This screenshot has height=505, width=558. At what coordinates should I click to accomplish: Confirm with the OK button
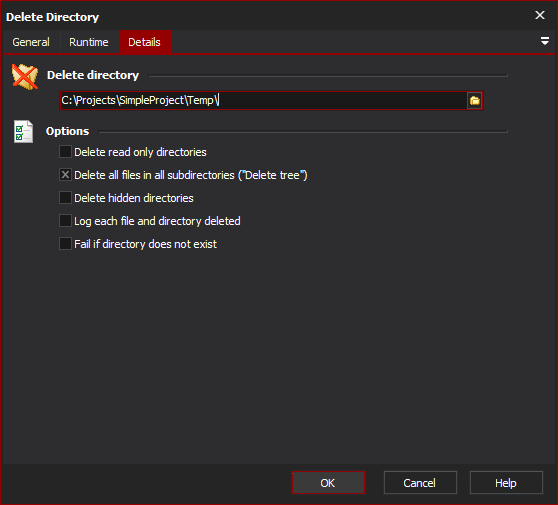[328, 483]
